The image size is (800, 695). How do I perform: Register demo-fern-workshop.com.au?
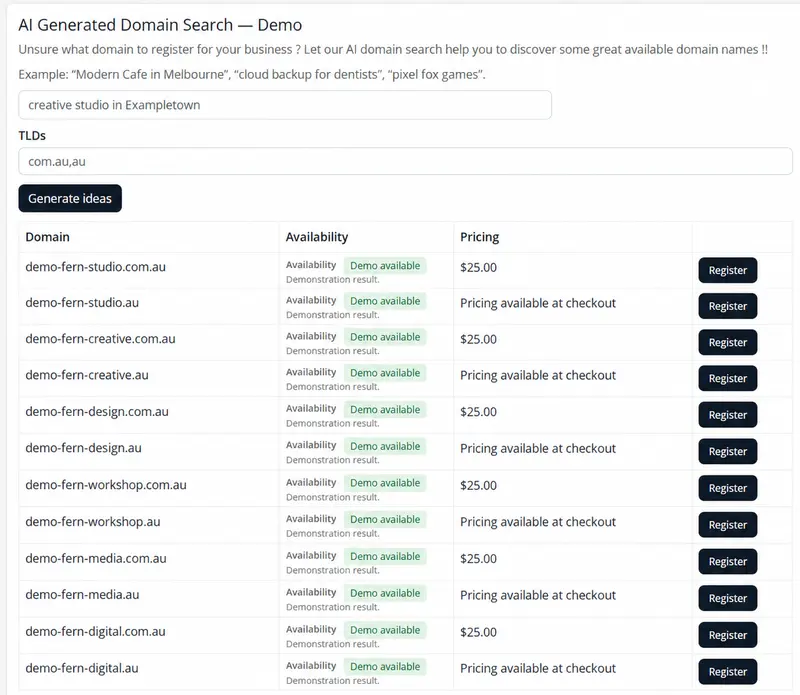pyautogui.click(x=728, y=488)
